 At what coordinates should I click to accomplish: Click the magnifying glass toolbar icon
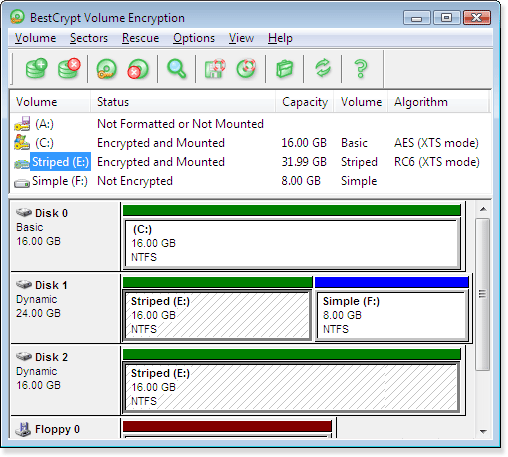tap(176, 69)
